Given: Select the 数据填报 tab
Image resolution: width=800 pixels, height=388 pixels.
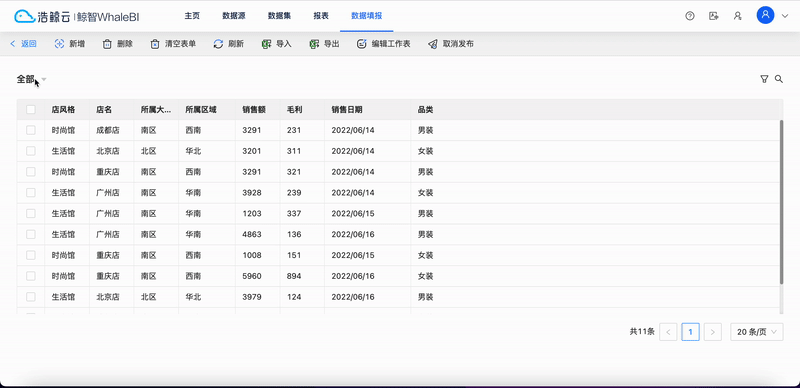Looking at the screenshot, I should (366, 16).
